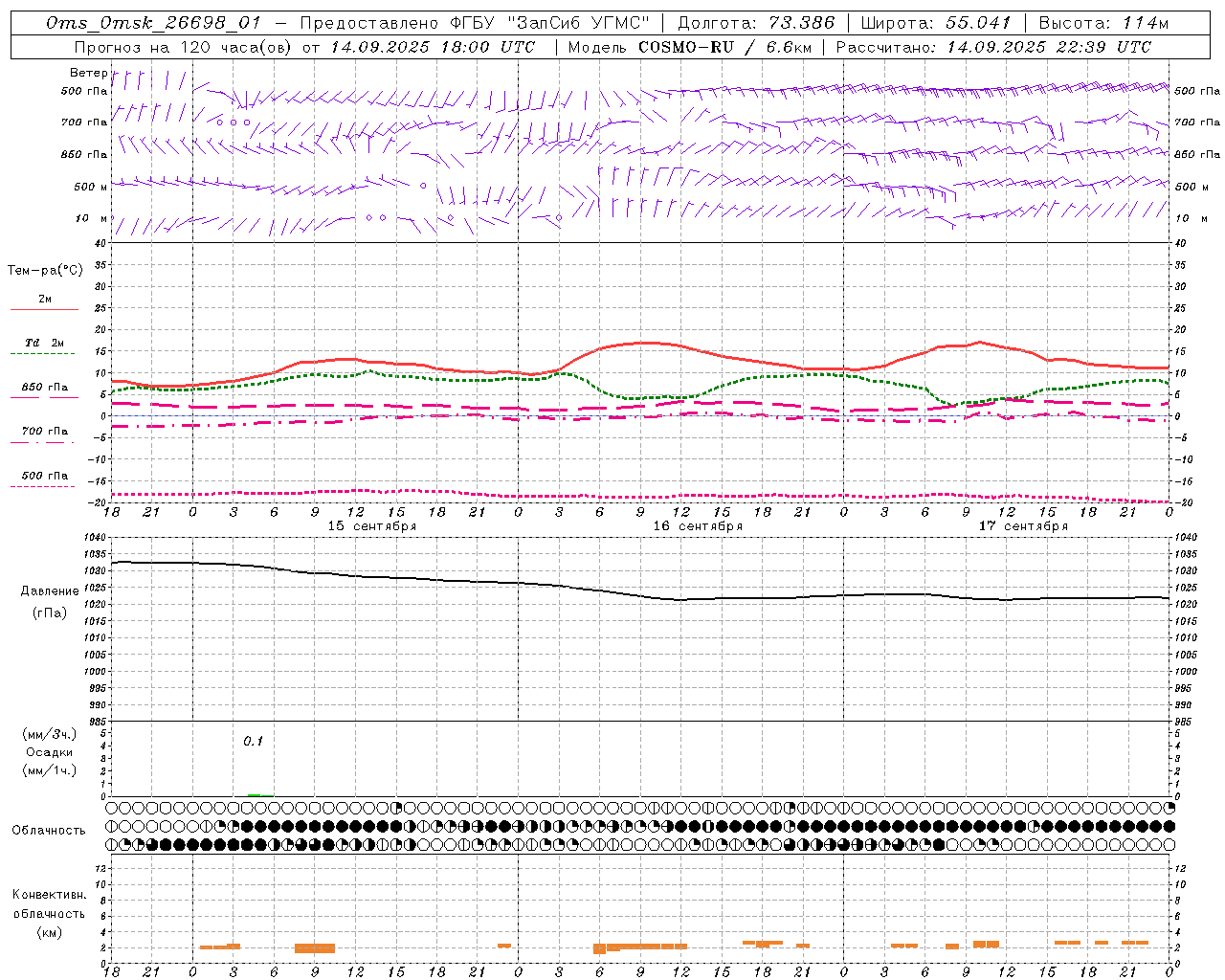Click the (км) convective cloud unit label
Screen dimensions: 1225x980
click(x=49, y=932)
